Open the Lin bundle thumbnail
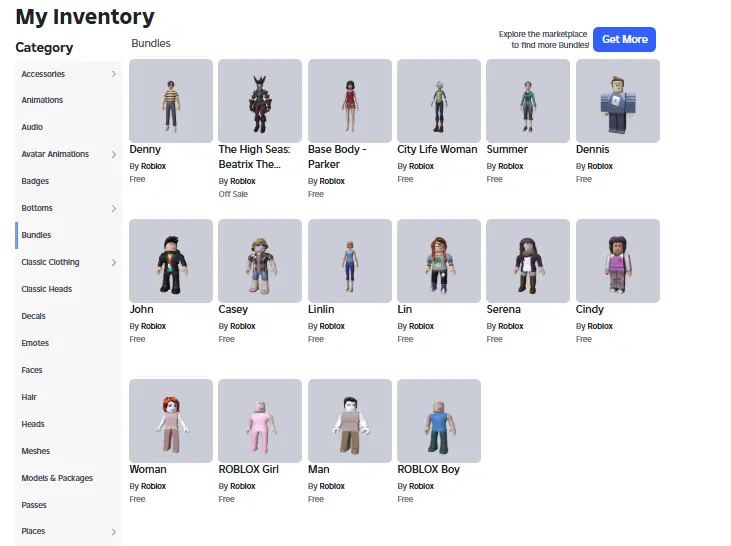Image resolution: width=731 pixels, height=546 pixels. (x=439, y=261)
